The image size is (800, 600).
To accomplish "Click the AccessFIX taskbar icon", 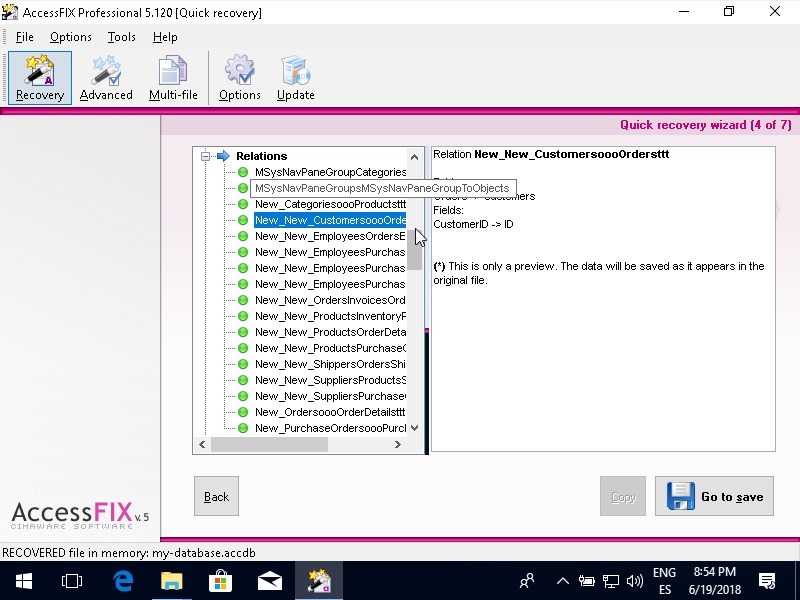I will (x=319, y=580).
